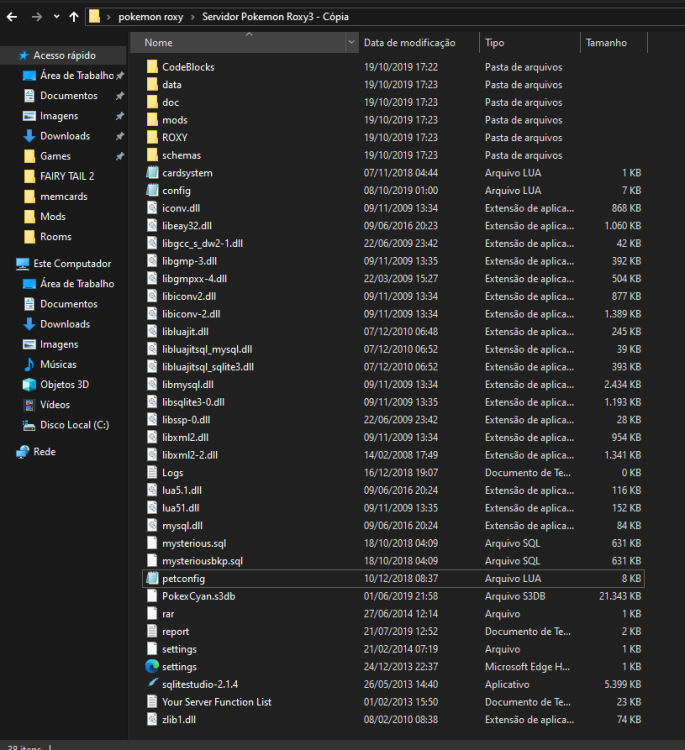Open recent locations dropdown chevron

tap(56, 17)
